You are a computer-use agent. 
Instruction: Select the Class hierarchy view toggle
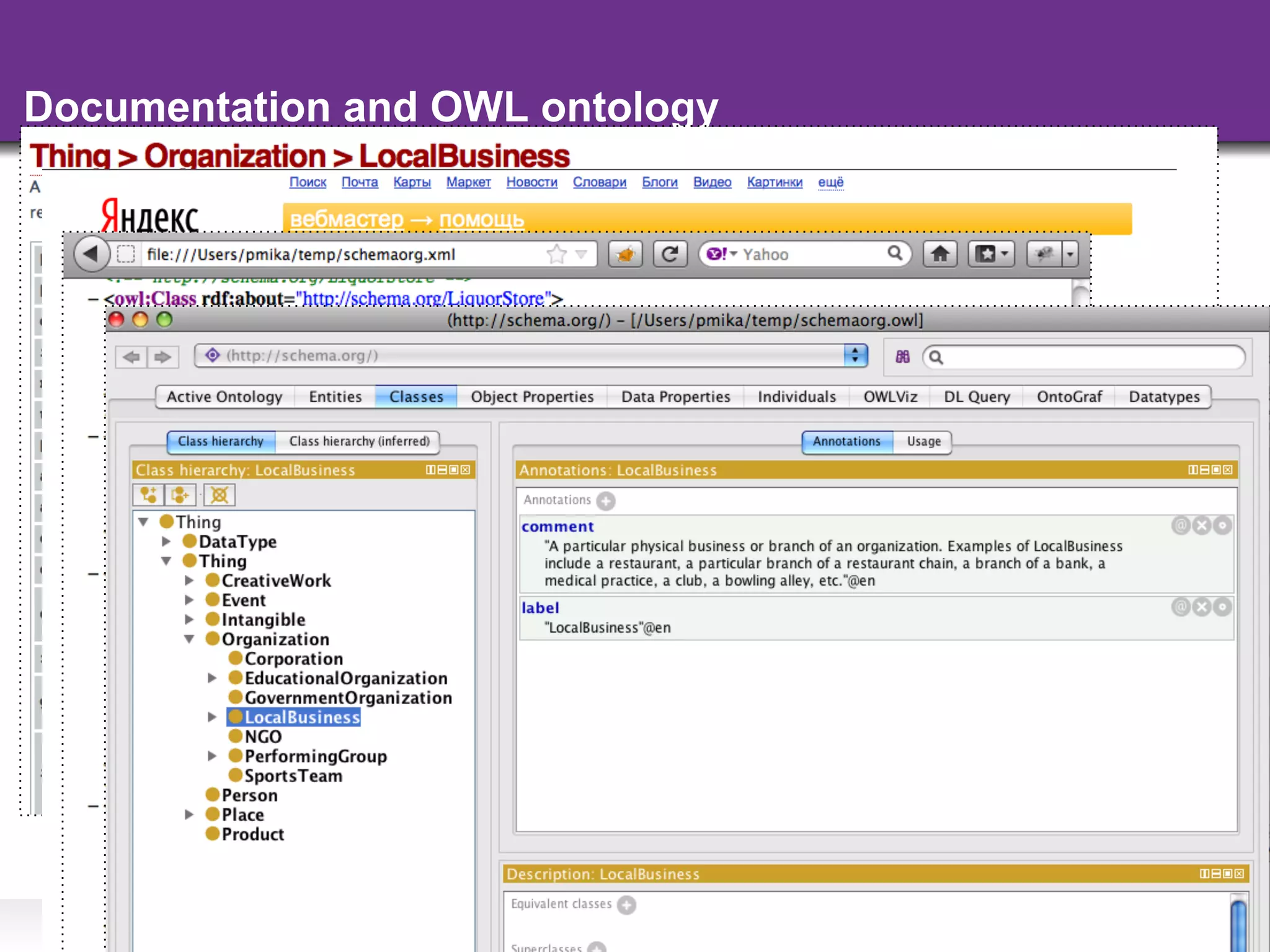[221, 441]
